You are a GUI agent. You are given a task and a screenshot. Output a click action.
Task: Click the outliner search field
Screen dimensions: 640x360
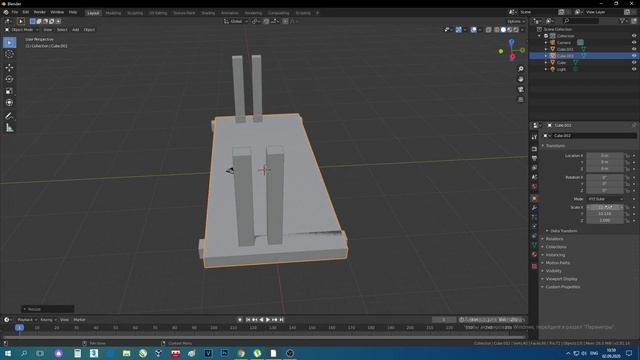pos(581,20)
